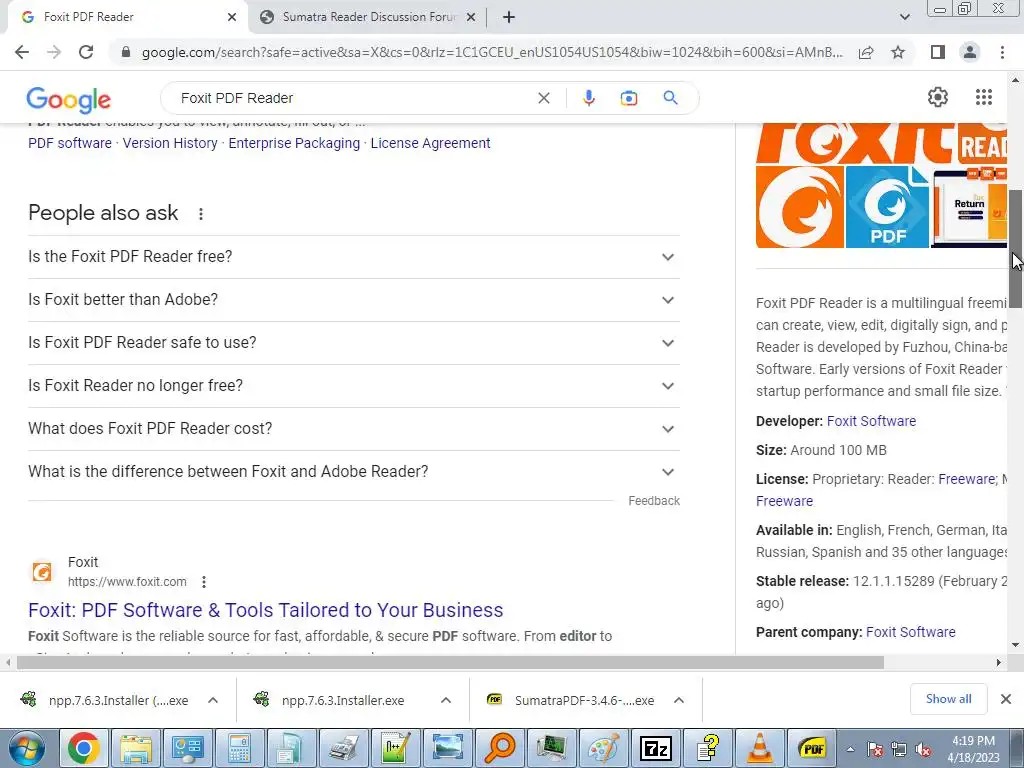Open Chrome three-dot menu
The height and width of the screenshot is (768, 1024).
tap(1002, 52)
